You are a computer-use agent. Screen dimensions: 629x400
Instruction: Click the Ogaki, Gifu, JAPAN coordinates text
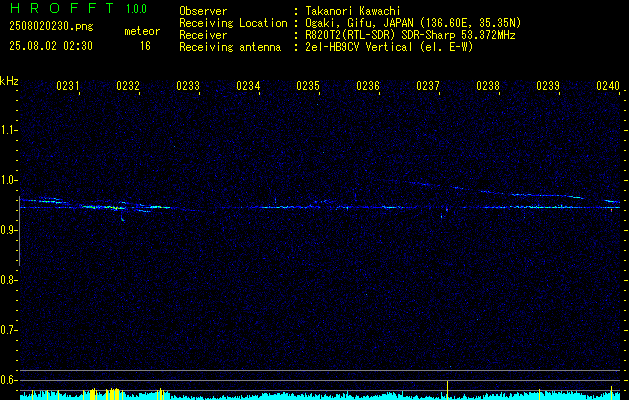click(413, 23)
